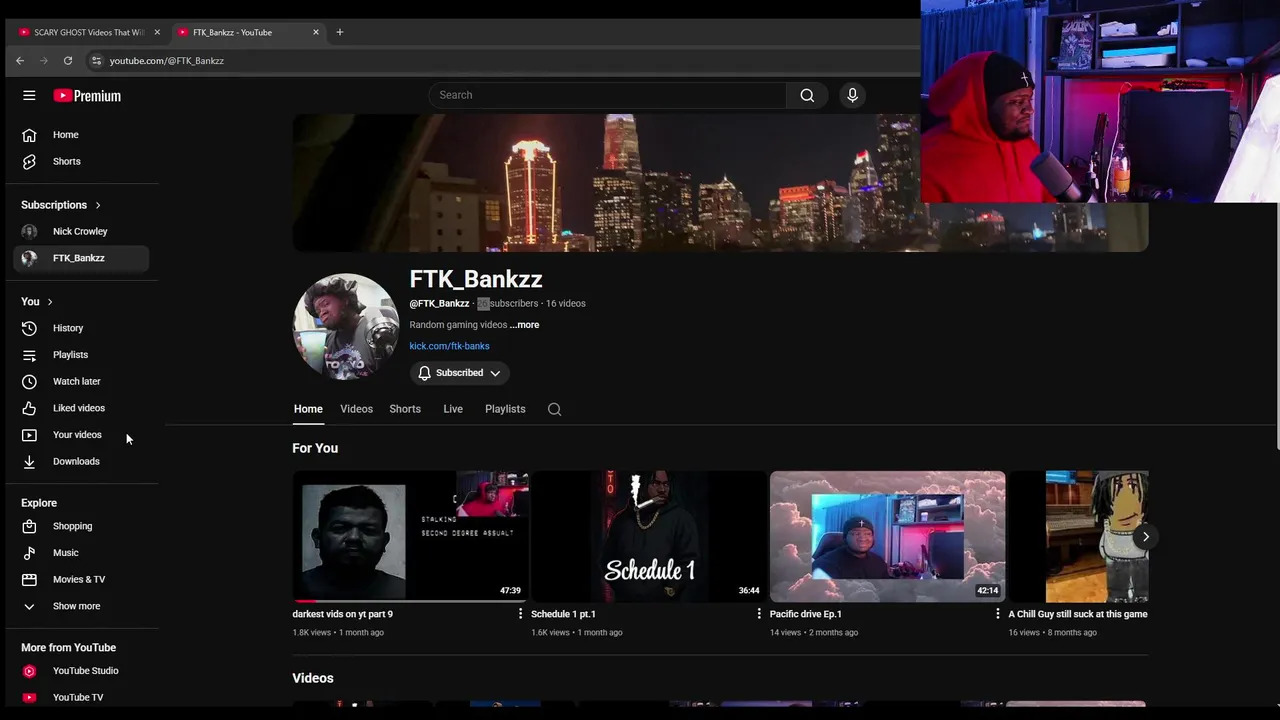Open Pacific drive Ep.1 video title

(806, 614)
